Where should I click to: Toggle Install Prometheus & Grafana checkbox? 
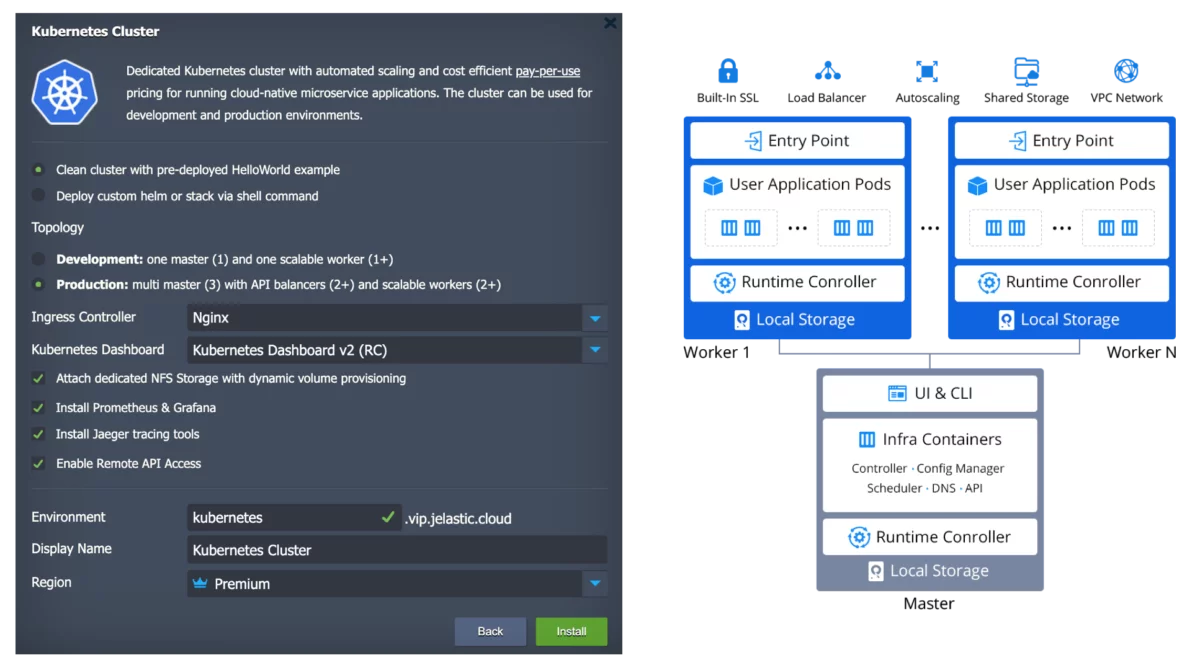(39, 408)
